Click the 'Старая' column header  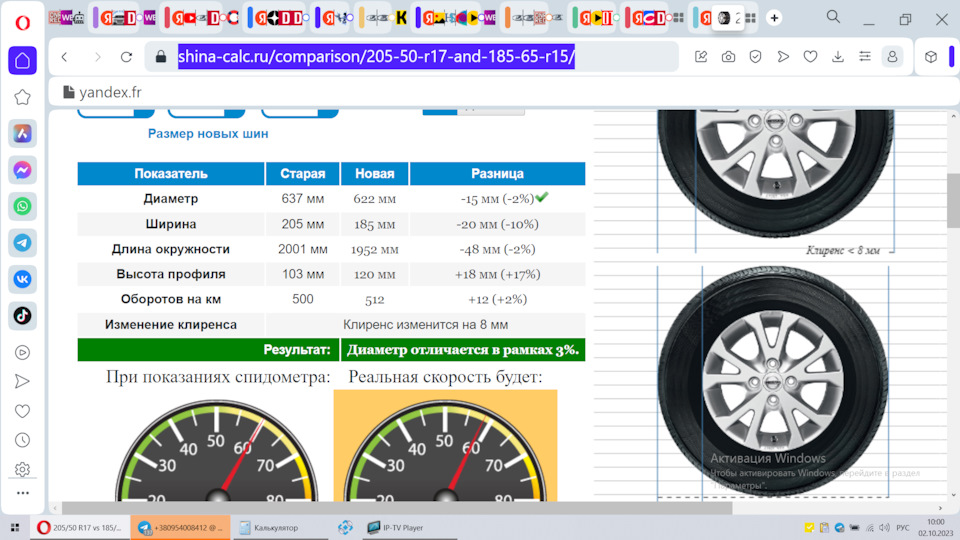tap(302, 174)
